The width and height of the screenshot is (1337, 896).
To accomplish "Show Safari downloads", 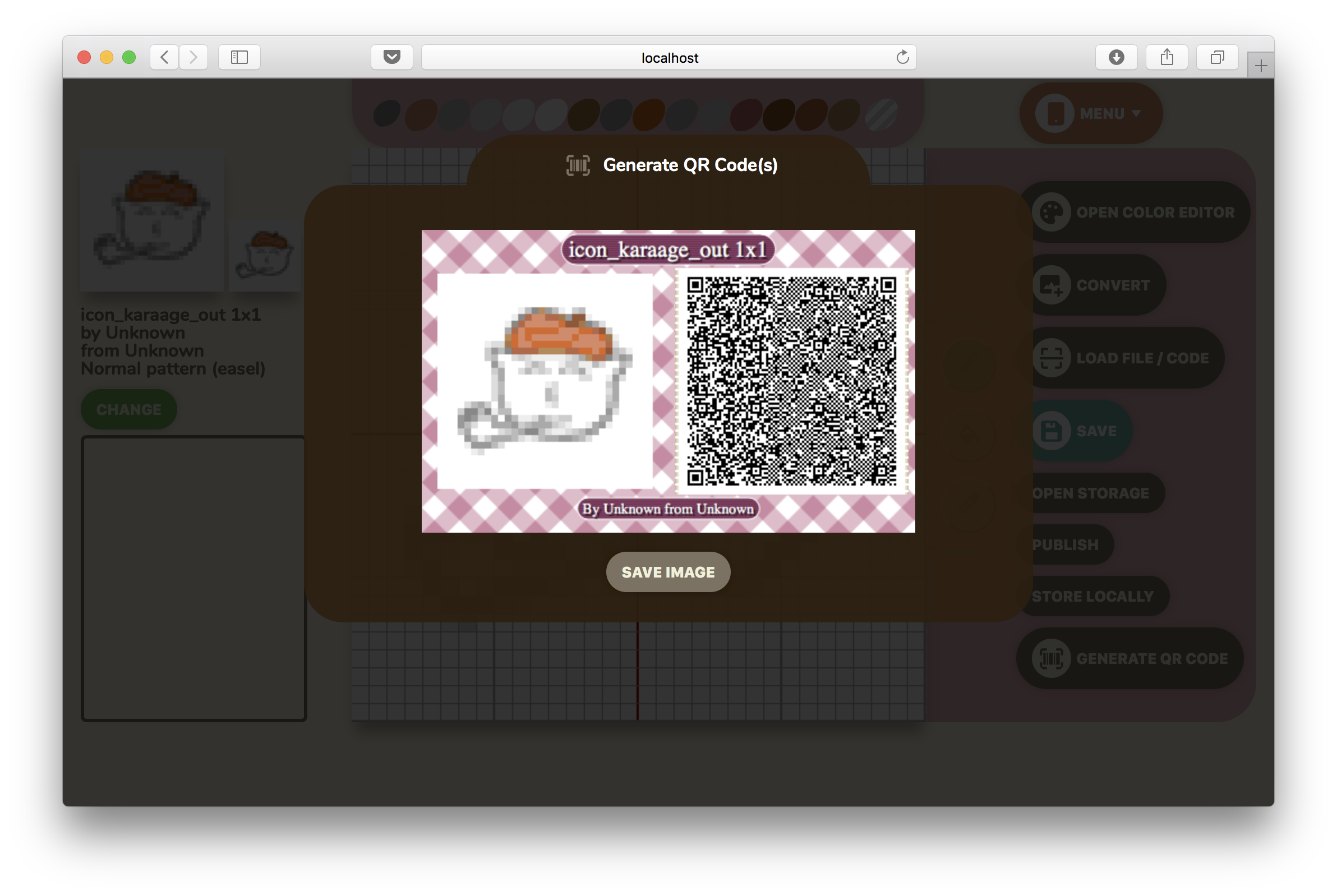I will point(1116,57).
